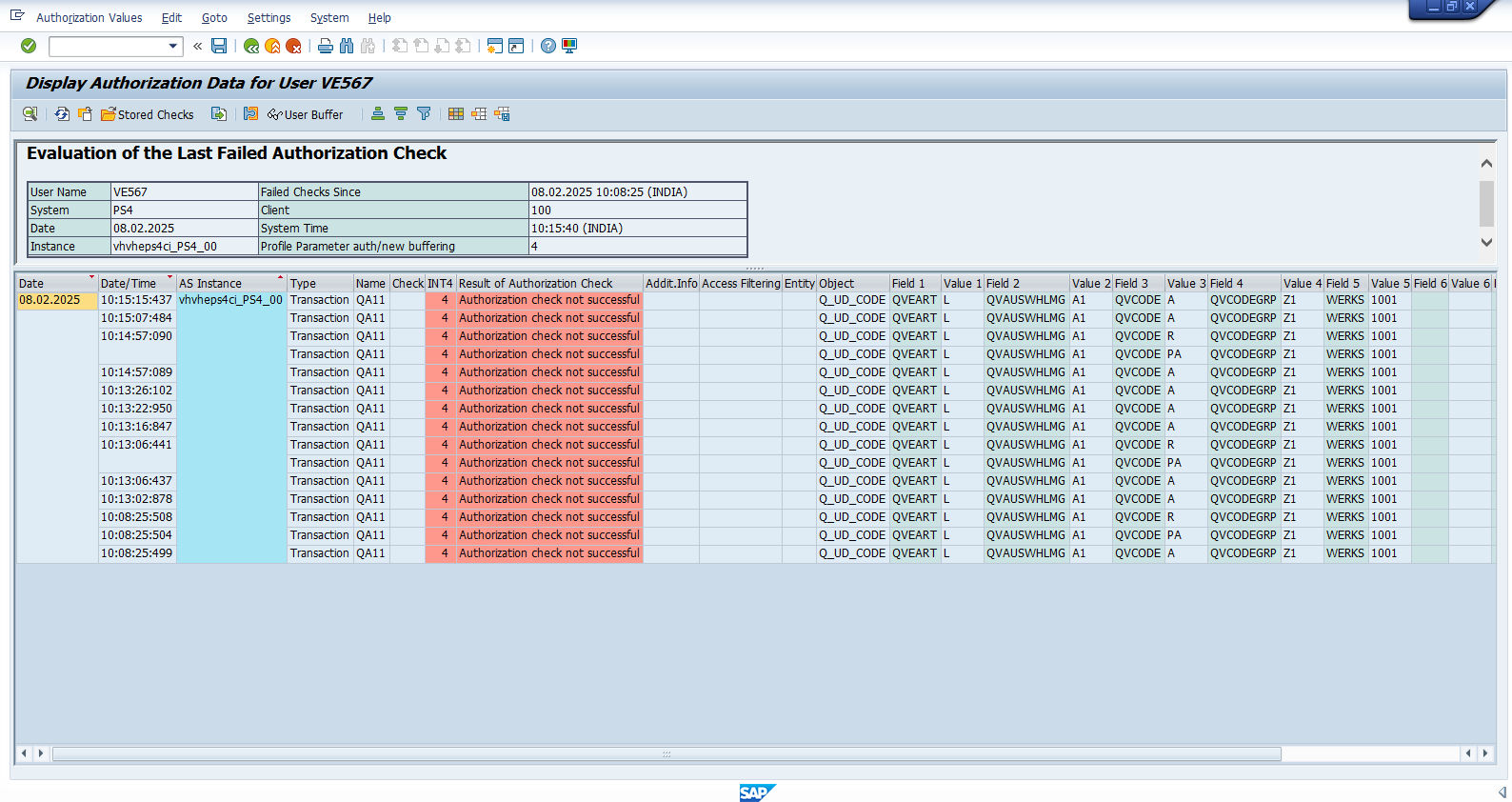Screen dimensions: 1512x802
Task: Open the Goto menu
Action: click(214, 17)
